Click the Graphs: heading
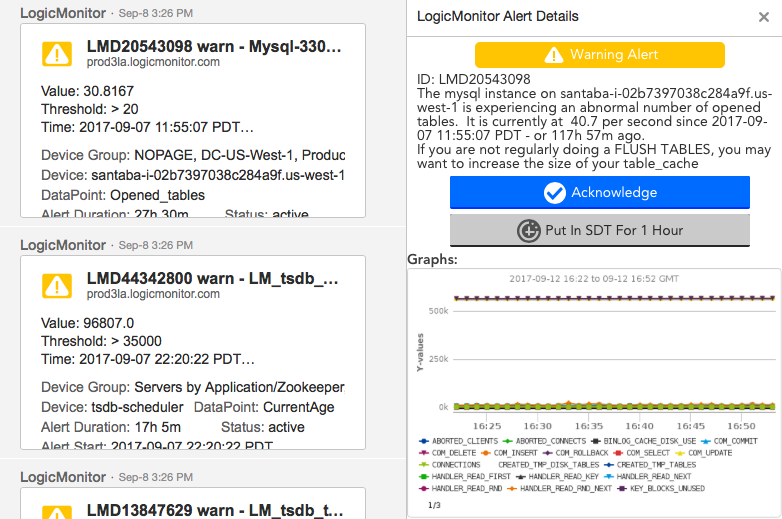Image resolution: width=782 pixels, height=519 pixels. point(432,259)
